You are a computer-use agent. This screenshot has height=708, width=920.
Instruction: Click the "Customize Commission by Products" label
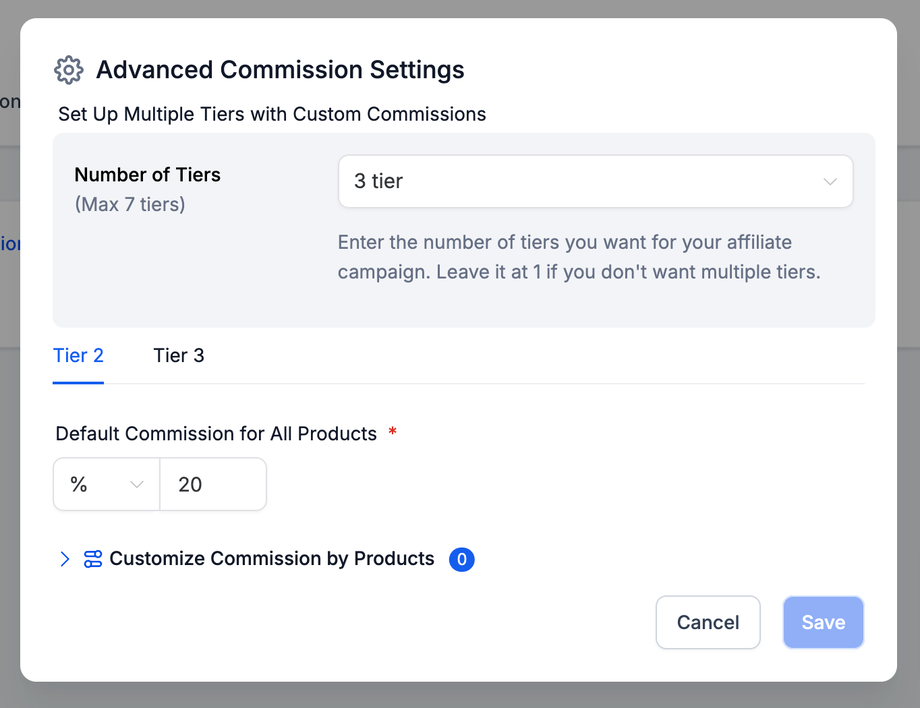(272, 559)
